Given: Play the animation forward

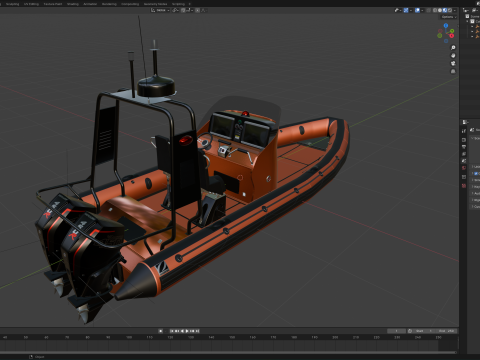Looking at the screenshot, I should [187, 331].
